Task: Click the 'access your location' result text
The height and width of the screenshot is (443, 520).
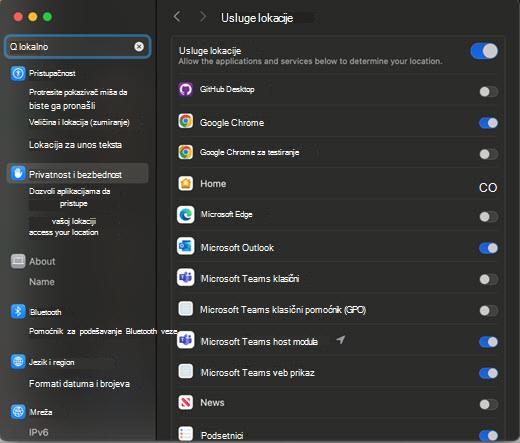Action: 64,232
